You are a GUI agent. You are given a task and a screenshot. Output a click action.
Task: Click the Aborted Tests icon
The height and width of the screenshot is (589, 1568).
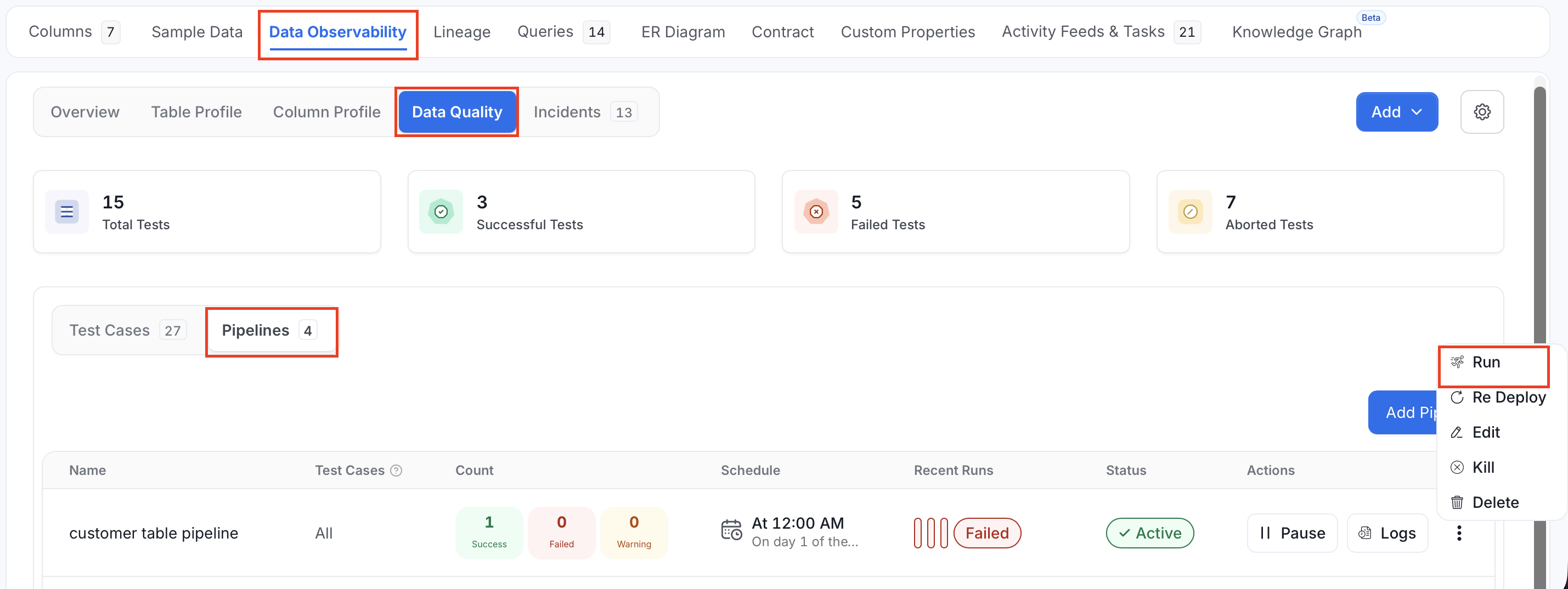coord(1191,212)
